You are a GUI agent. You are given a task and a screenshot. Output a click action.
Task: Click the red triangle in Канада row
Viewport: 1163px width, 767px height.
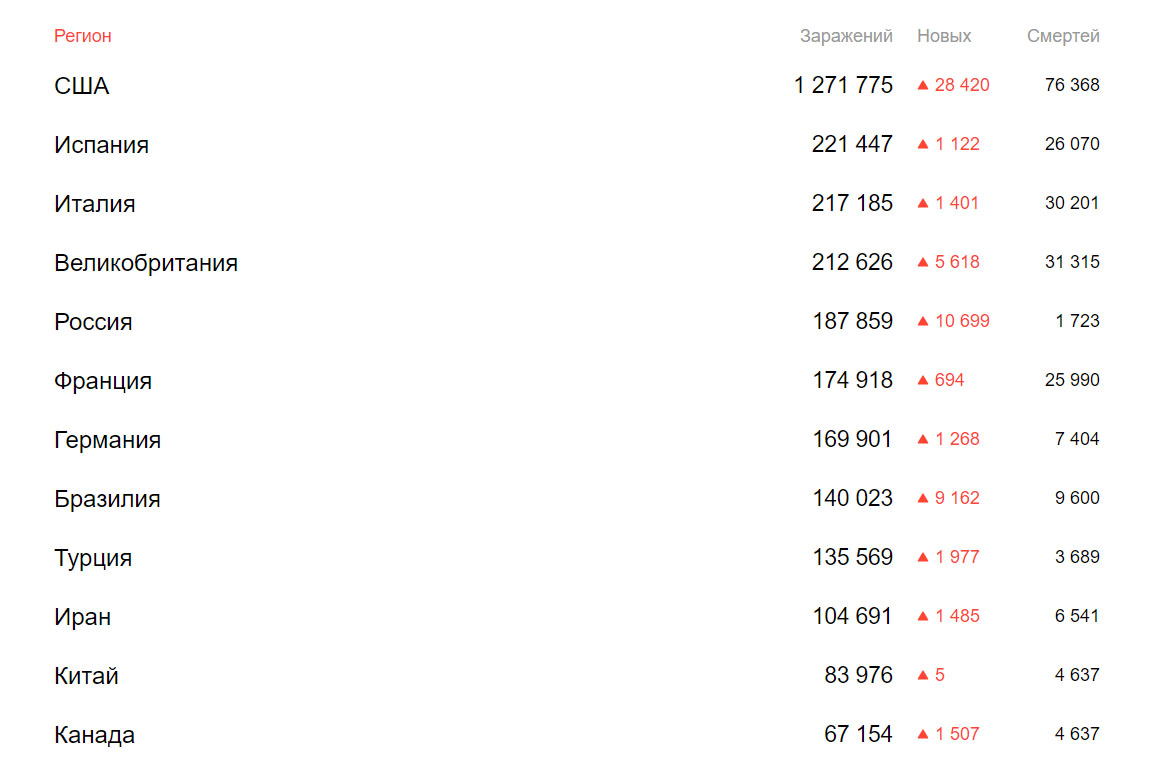923,734
